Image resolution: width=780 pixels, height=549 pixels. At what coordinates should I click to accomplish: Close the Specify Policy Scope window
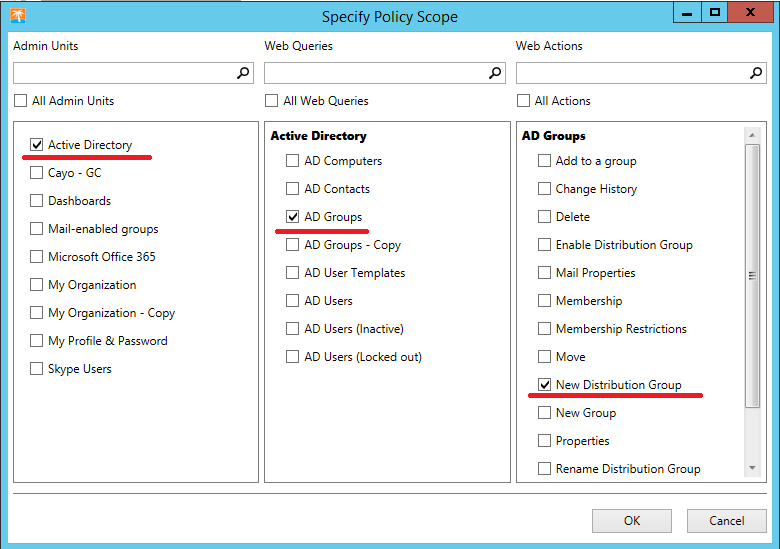click(x=750, y=12)
